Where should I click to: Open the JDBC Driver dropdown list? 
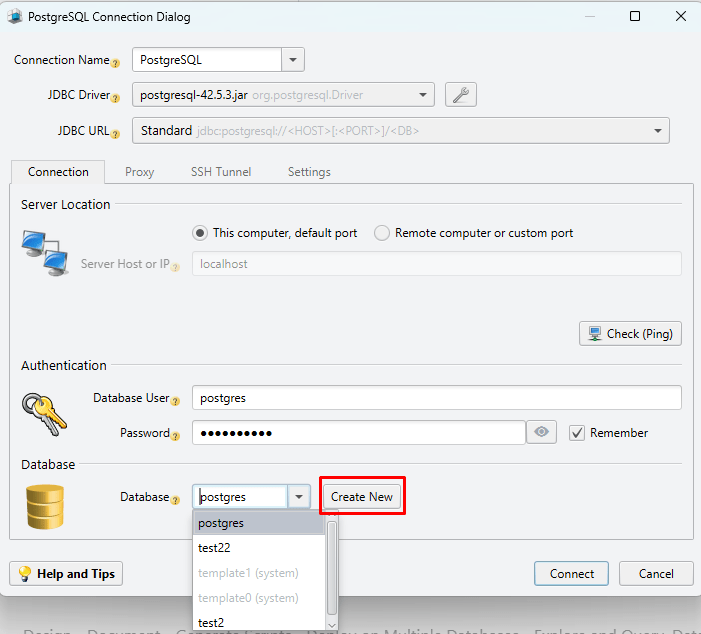pyautogui.click(x=422, y=95)
